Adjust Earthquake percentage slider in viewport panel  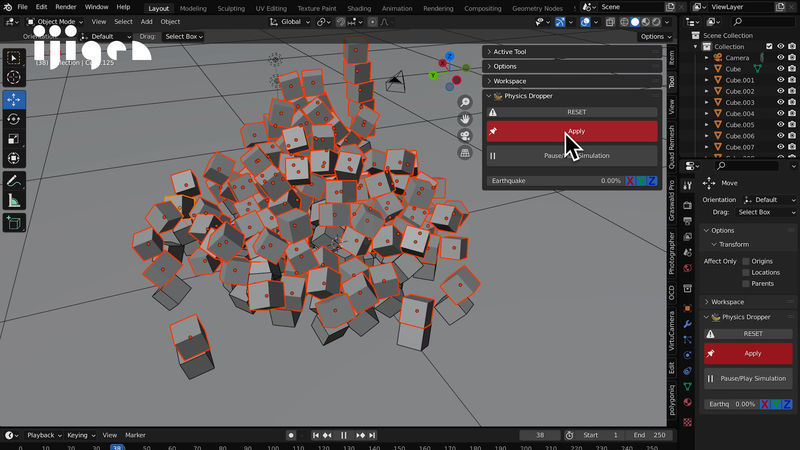[x=555, y=181]
